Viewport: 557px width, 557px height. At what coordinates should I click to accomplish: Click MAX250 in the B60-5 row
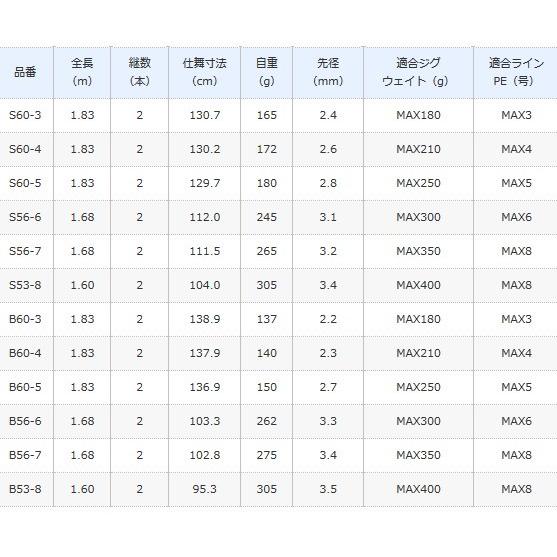pyautogui.click(x=418, y=387)
